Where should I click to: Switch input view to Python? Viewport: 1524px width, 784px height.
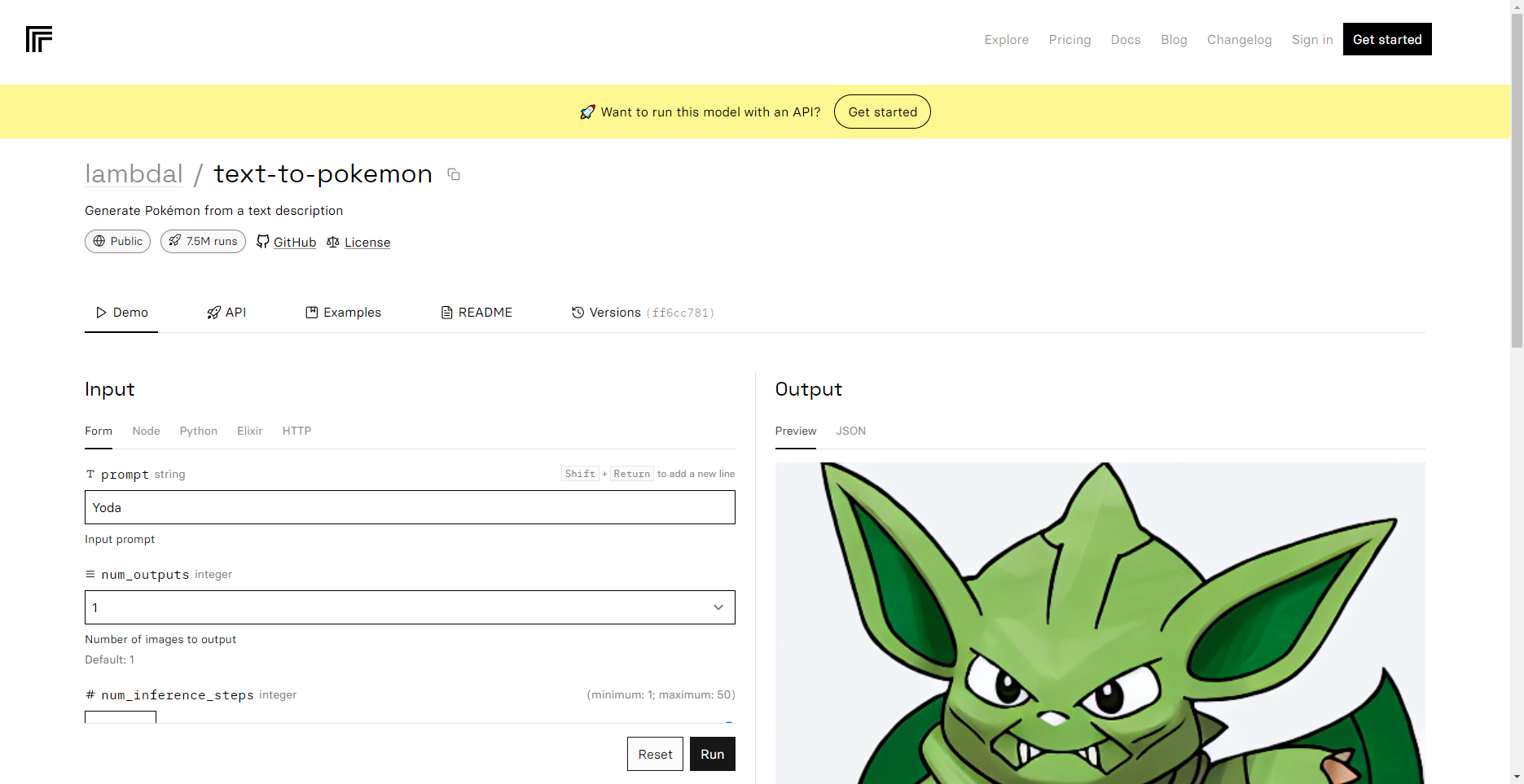click(x=198, y=431)
